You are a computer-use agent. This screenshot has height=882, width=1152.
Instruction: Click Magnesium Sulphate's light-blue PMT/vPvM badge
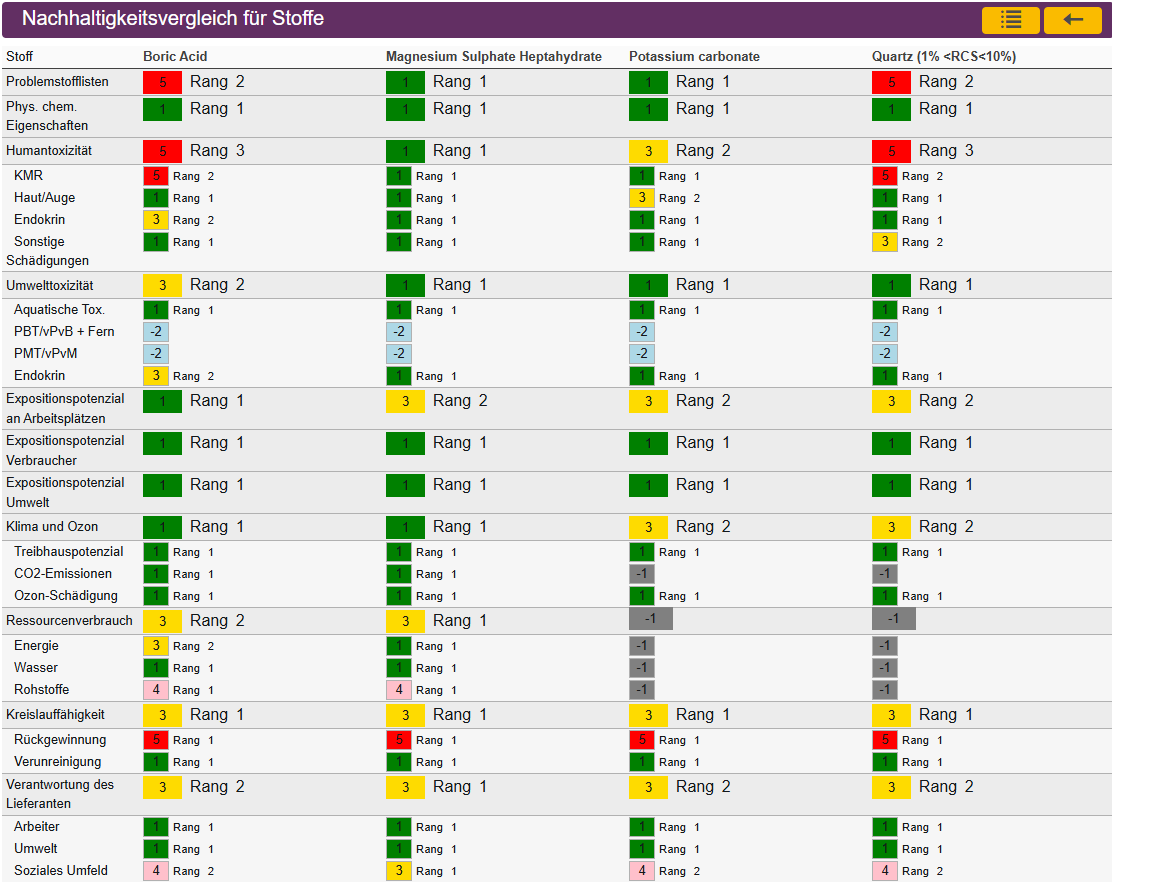point(398,354)
